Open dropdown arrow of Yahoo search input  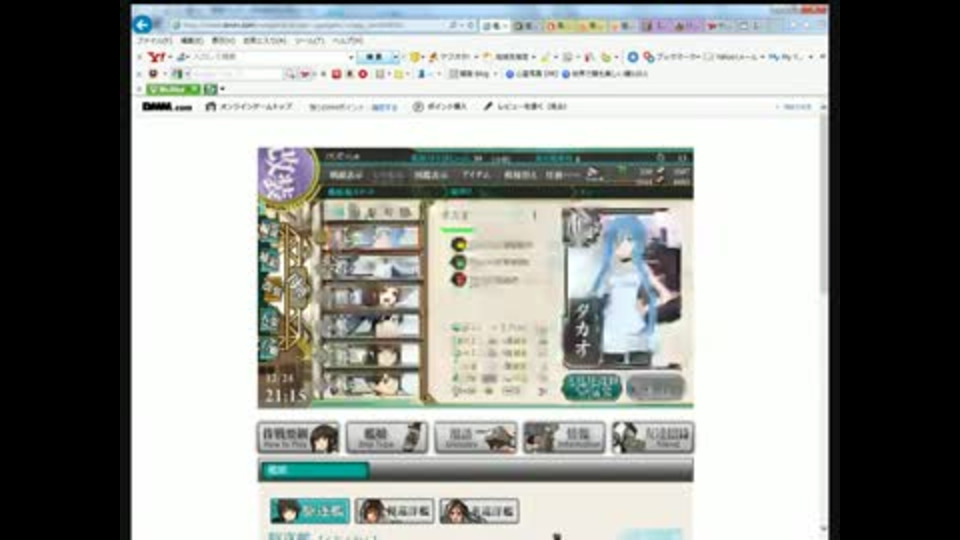(x=351, y=57)
